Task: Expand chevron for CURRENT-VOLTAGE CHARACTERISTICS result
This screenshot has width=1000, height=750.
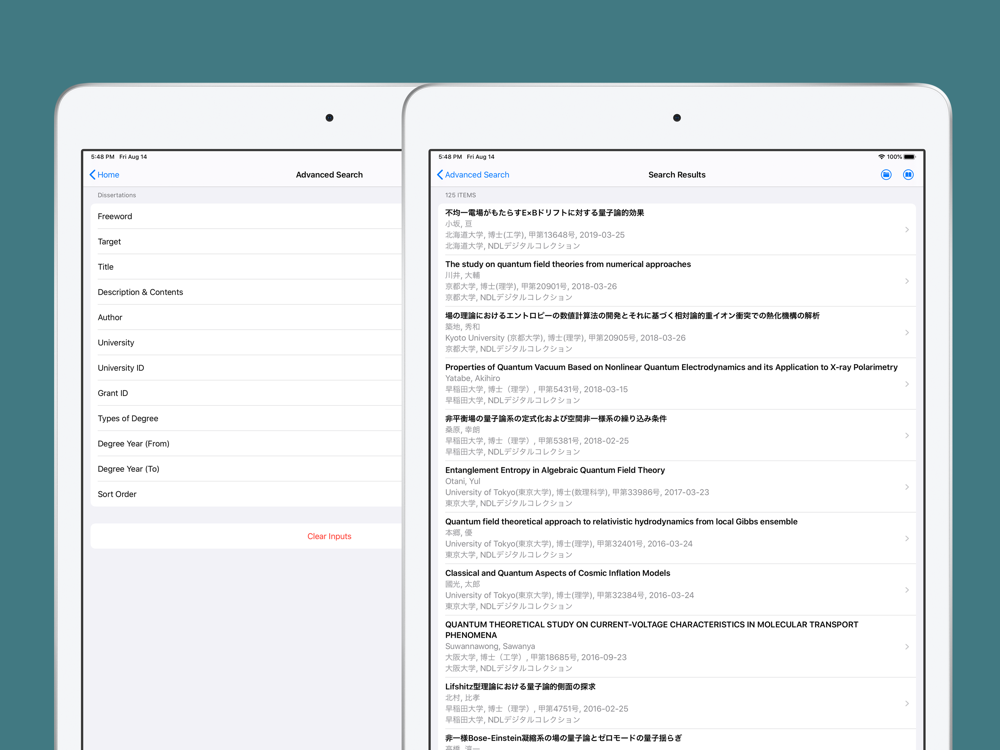Action: (907, 647)
